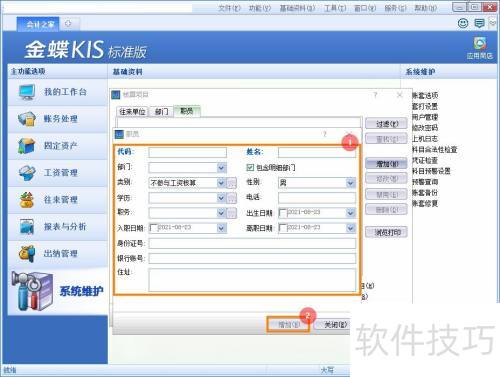Open 工资管理 module icon
Screen dimensions: 500x377
click(x=27, y=173)
